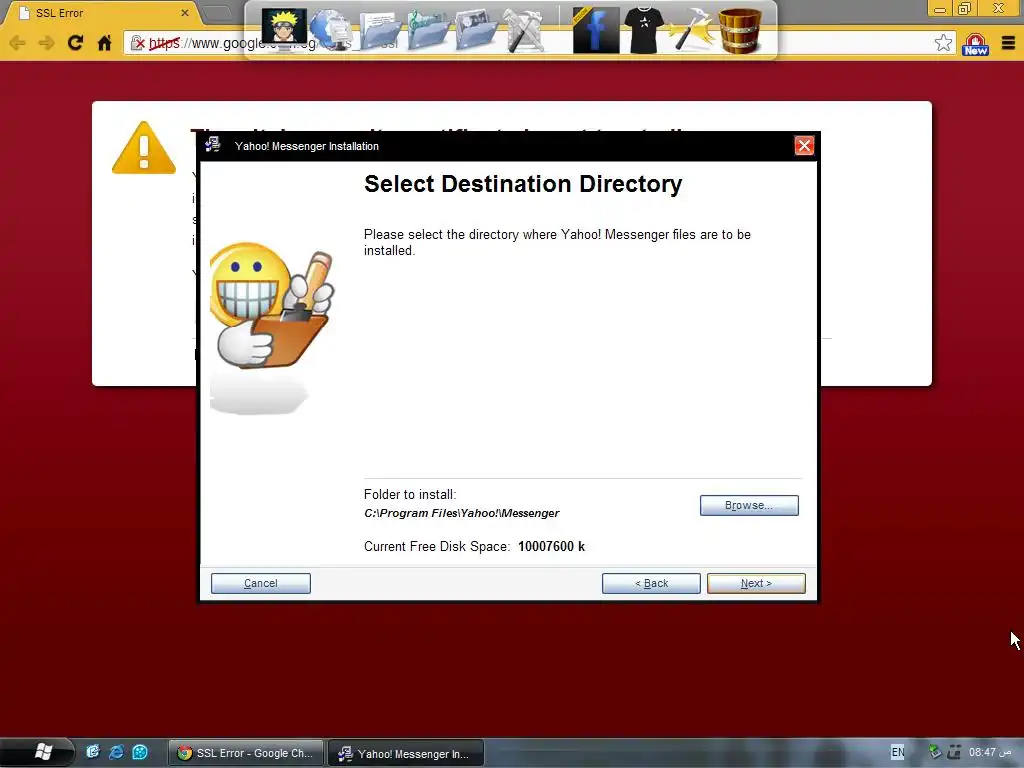Launch the Facebook icon in the dock

pyautogui.click(x=595, y=30)
